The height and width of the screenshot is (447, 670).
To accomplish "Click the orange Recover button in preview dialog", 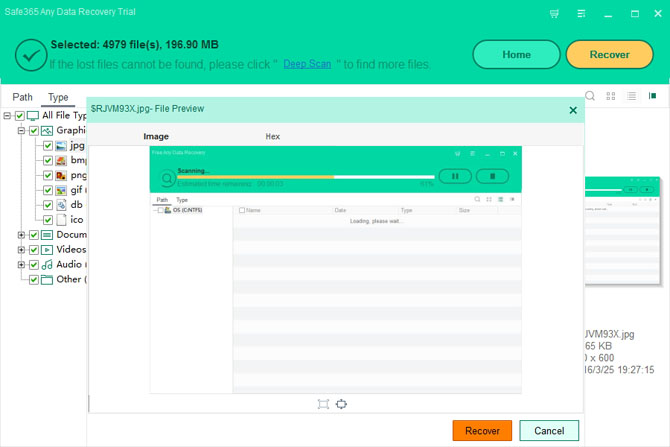I will [482, 430].
